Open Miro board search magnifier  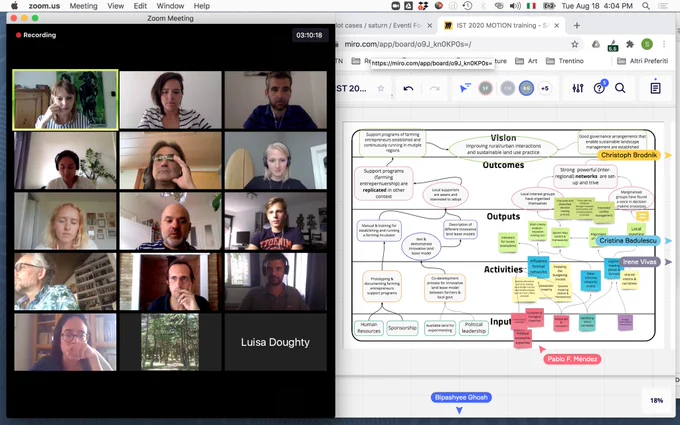click(621, 88)
